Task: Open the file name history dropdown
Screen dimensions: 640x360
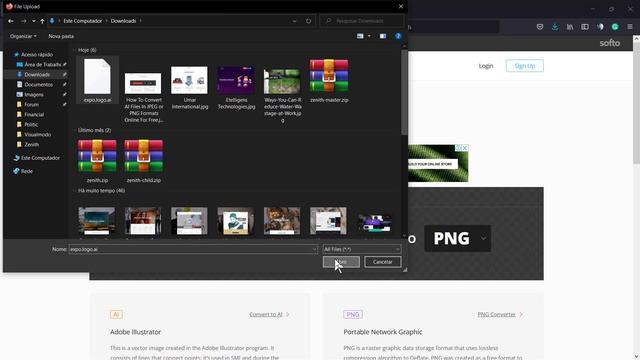Action: [x=314, y=249]
